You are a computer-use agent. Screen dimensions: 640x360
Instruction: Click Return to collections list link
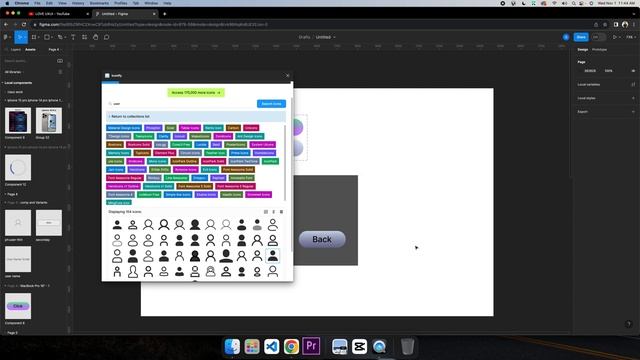click(128, 116)
